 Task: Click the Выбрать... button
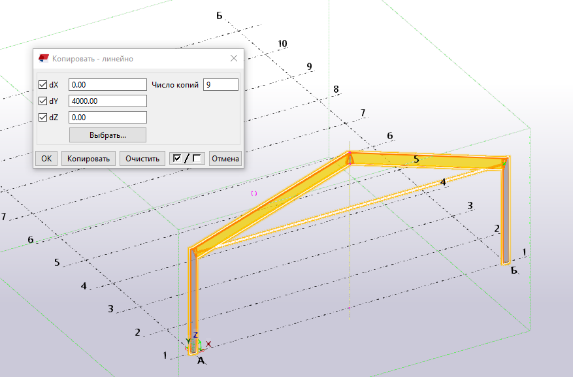click(108, 135)
